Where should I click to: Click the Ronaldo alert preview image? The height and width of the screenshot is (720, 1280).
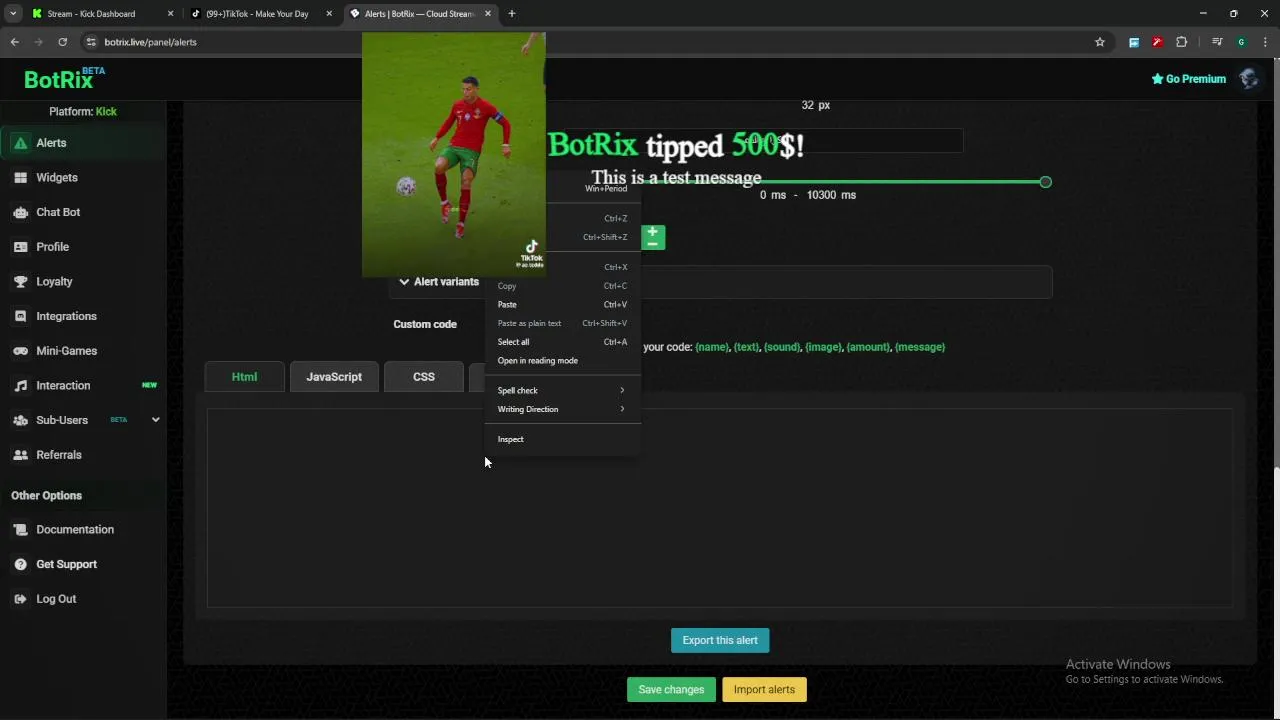[454, 154]
